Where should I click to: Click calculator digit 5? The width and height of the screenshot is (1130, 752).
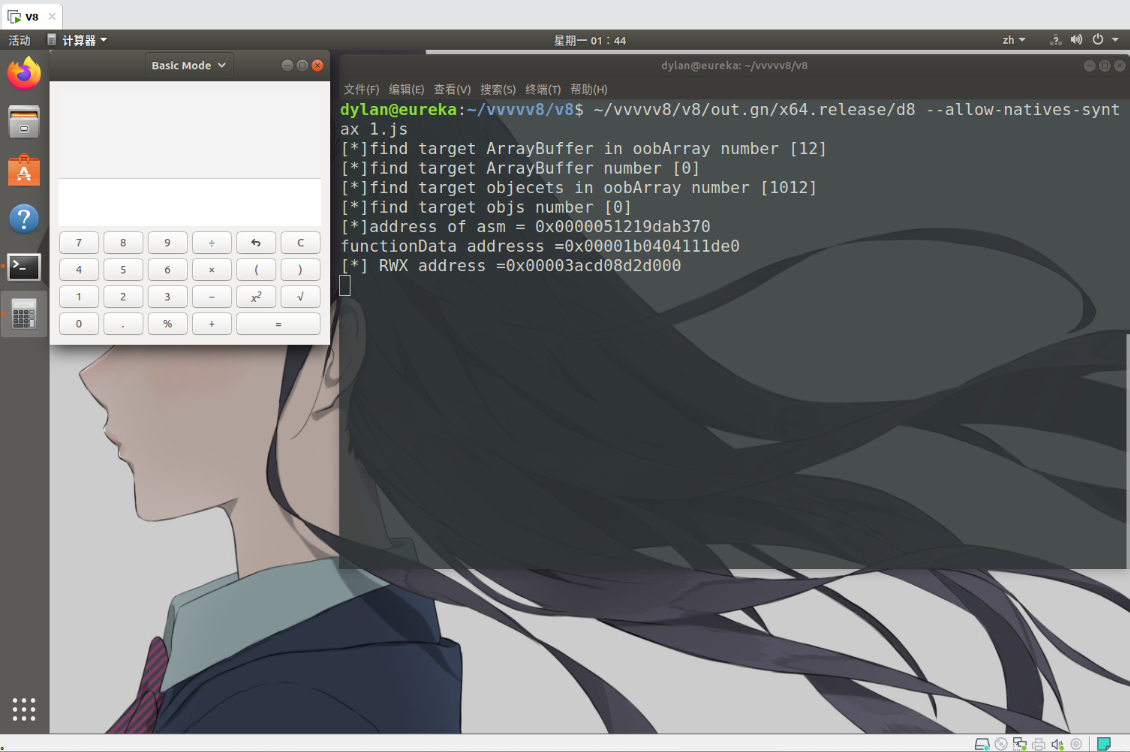[123, 270]
